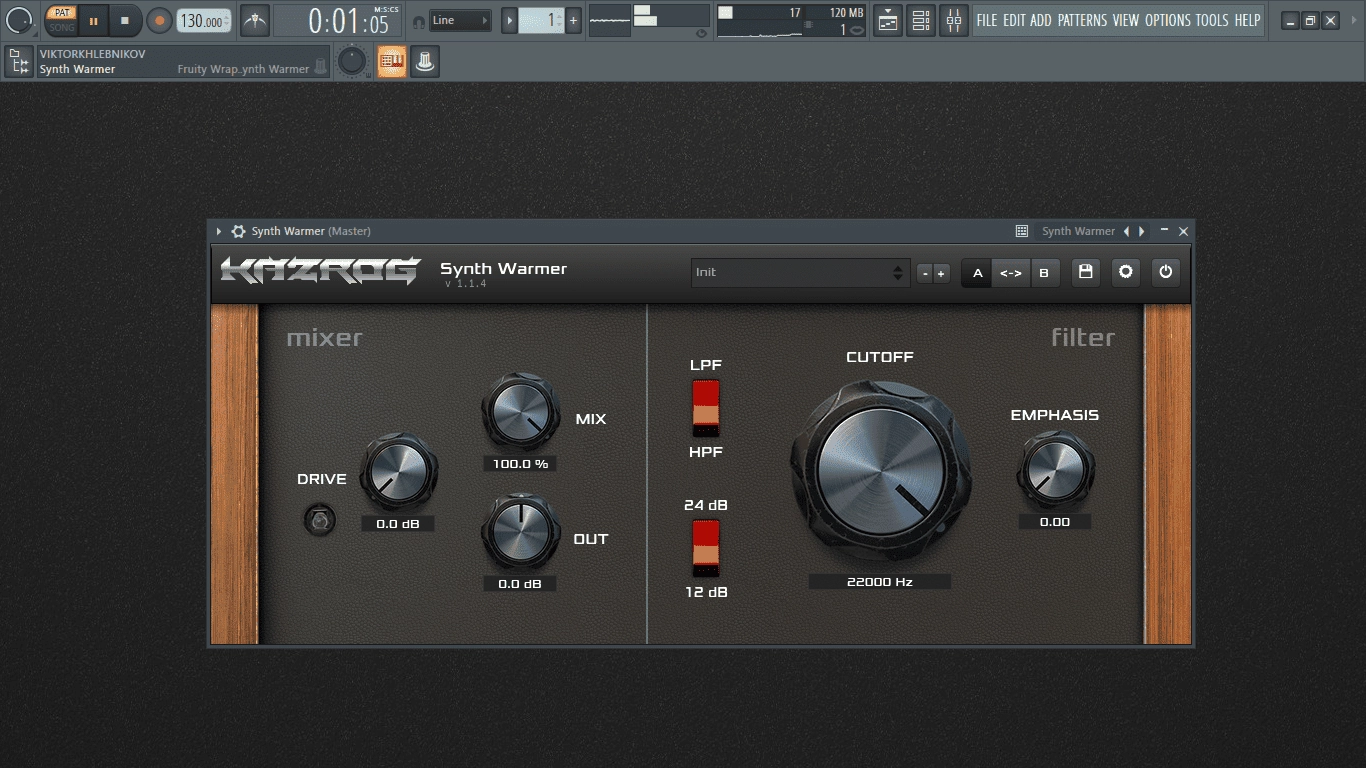This screenshot has width=1366, height=768.
Task: Open plugin detailed settings gear in title bar
Action: click(238, 231)
